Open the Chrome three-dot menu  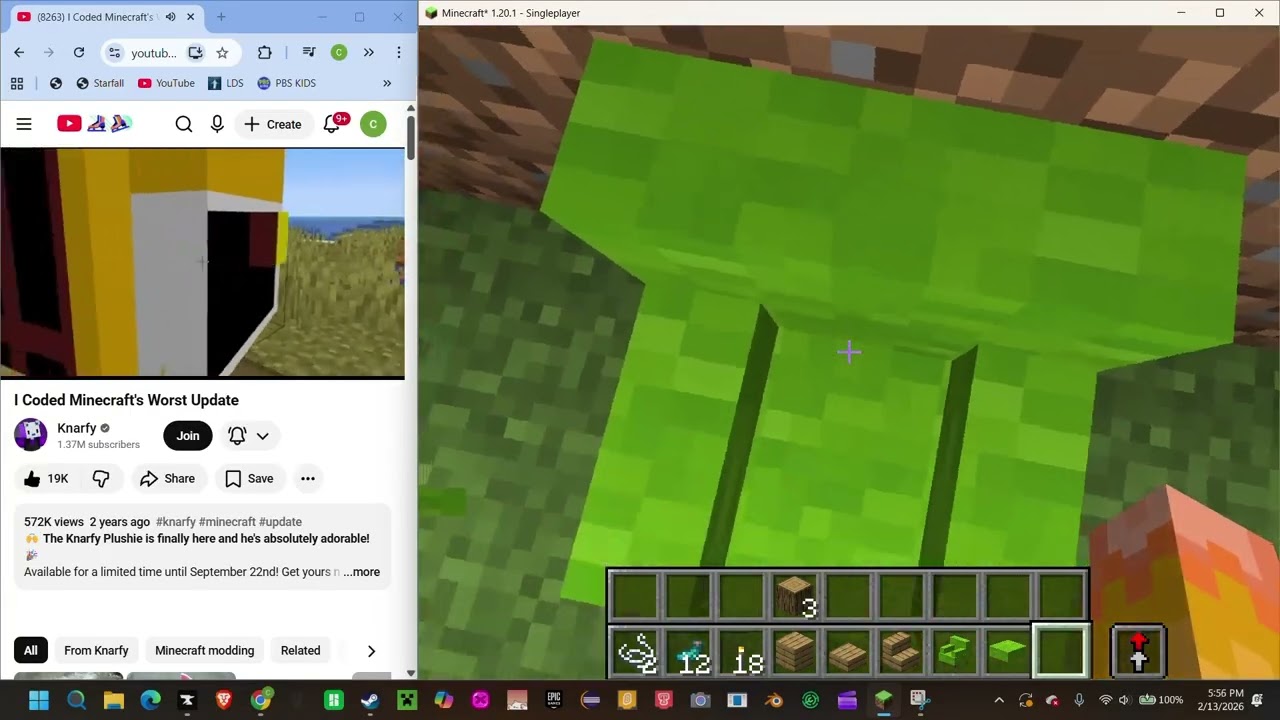[x=399, y=53]
